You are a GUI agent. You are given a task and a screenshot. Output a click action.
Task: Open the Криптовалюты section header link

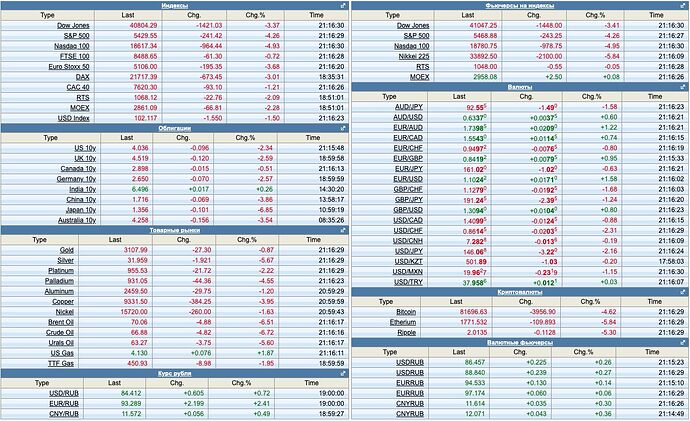point(520,292)
